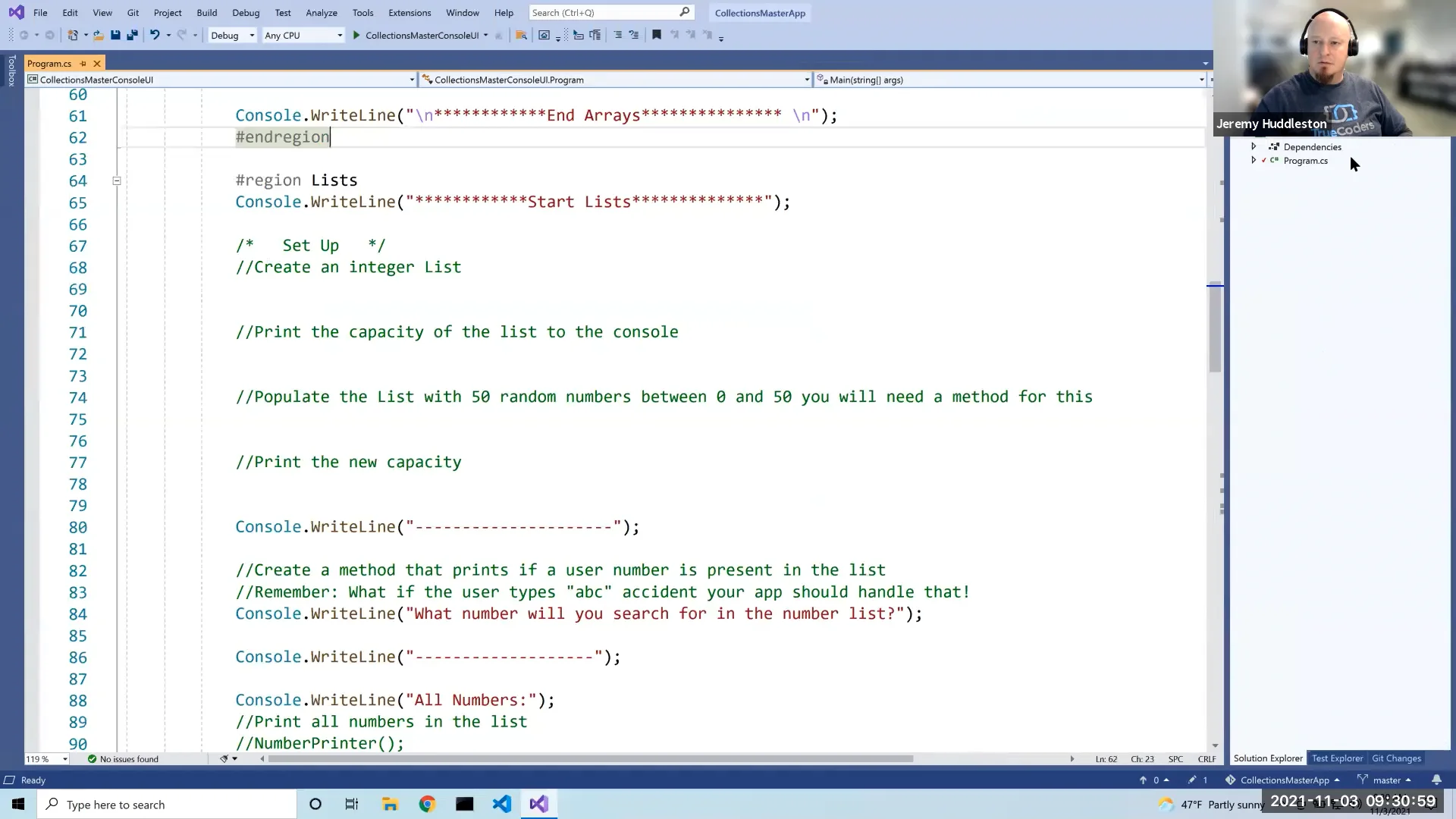1456x819 pixels.
Task: Toggle bookmark on current line
Action: pos(657,35)
